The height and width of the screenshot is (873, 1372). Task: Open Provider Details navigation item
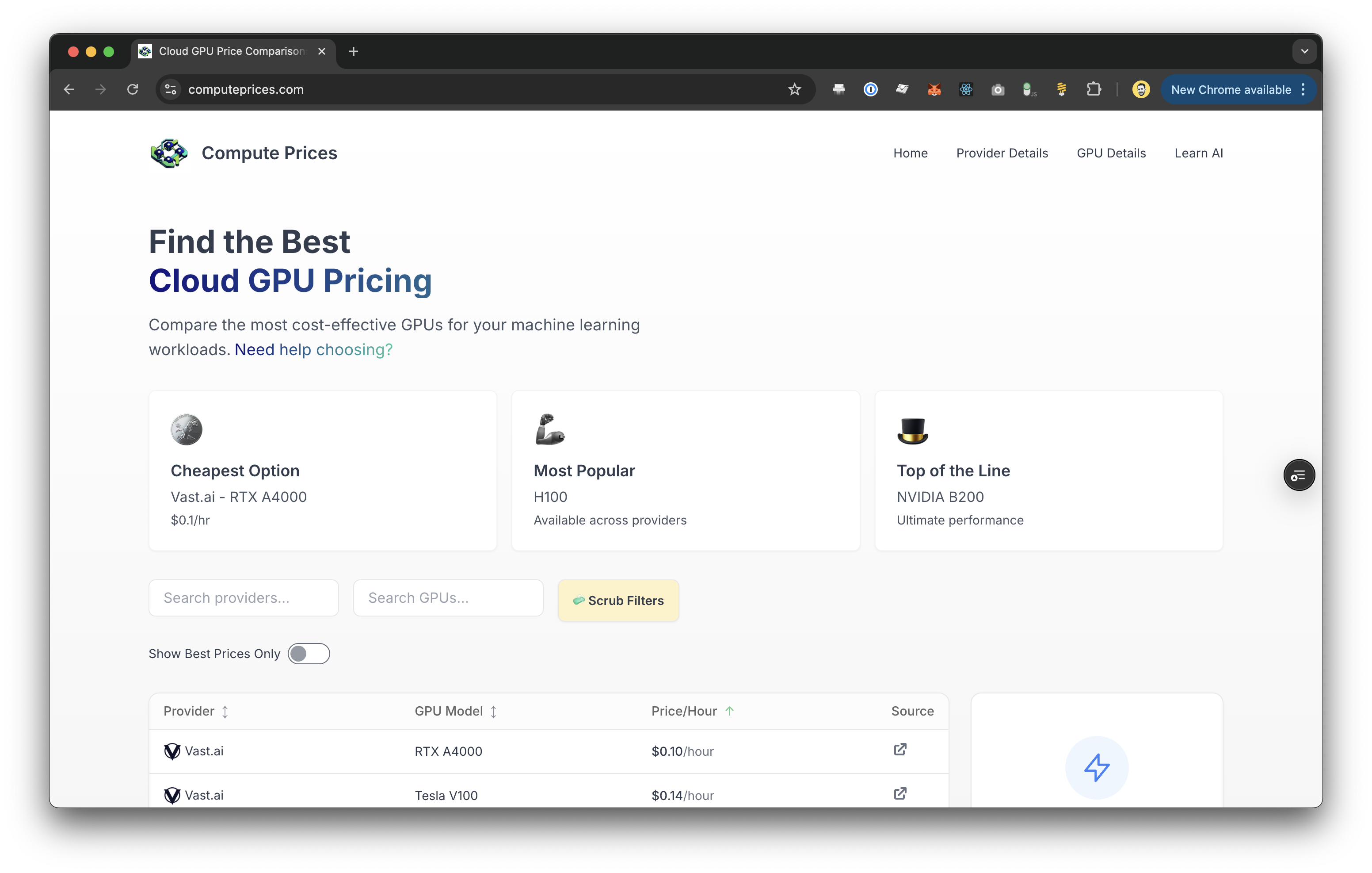(x=1002, y=153)
